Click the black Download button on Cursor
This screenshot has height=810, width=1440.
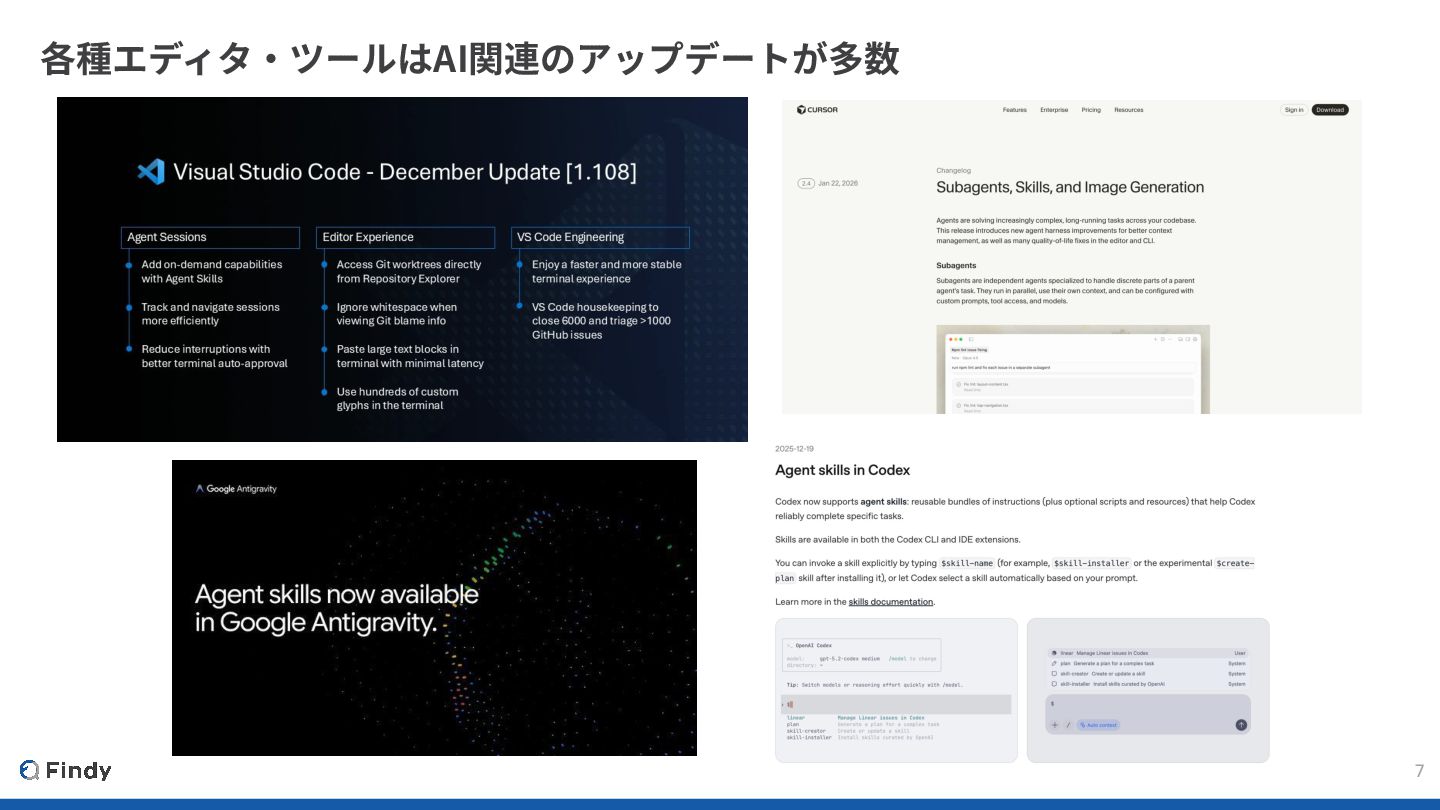[x=1330, y=110]
